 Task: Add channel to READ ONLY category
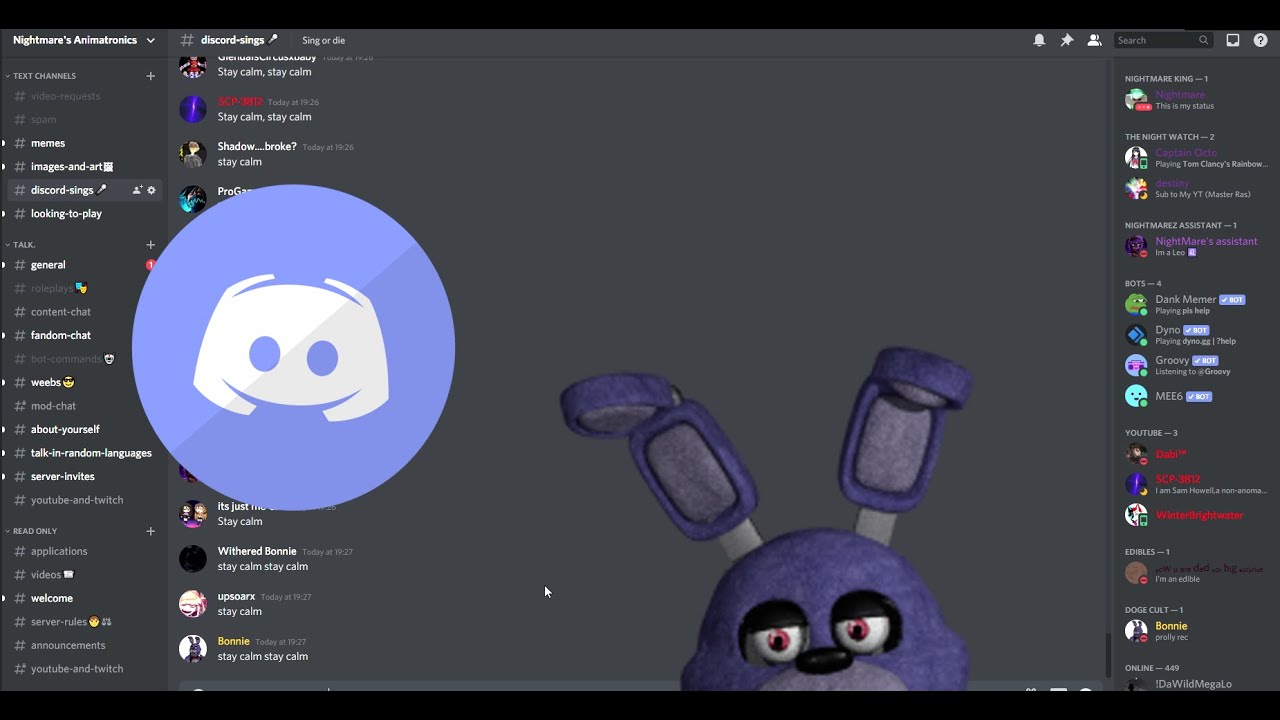(x=151, y=531)
